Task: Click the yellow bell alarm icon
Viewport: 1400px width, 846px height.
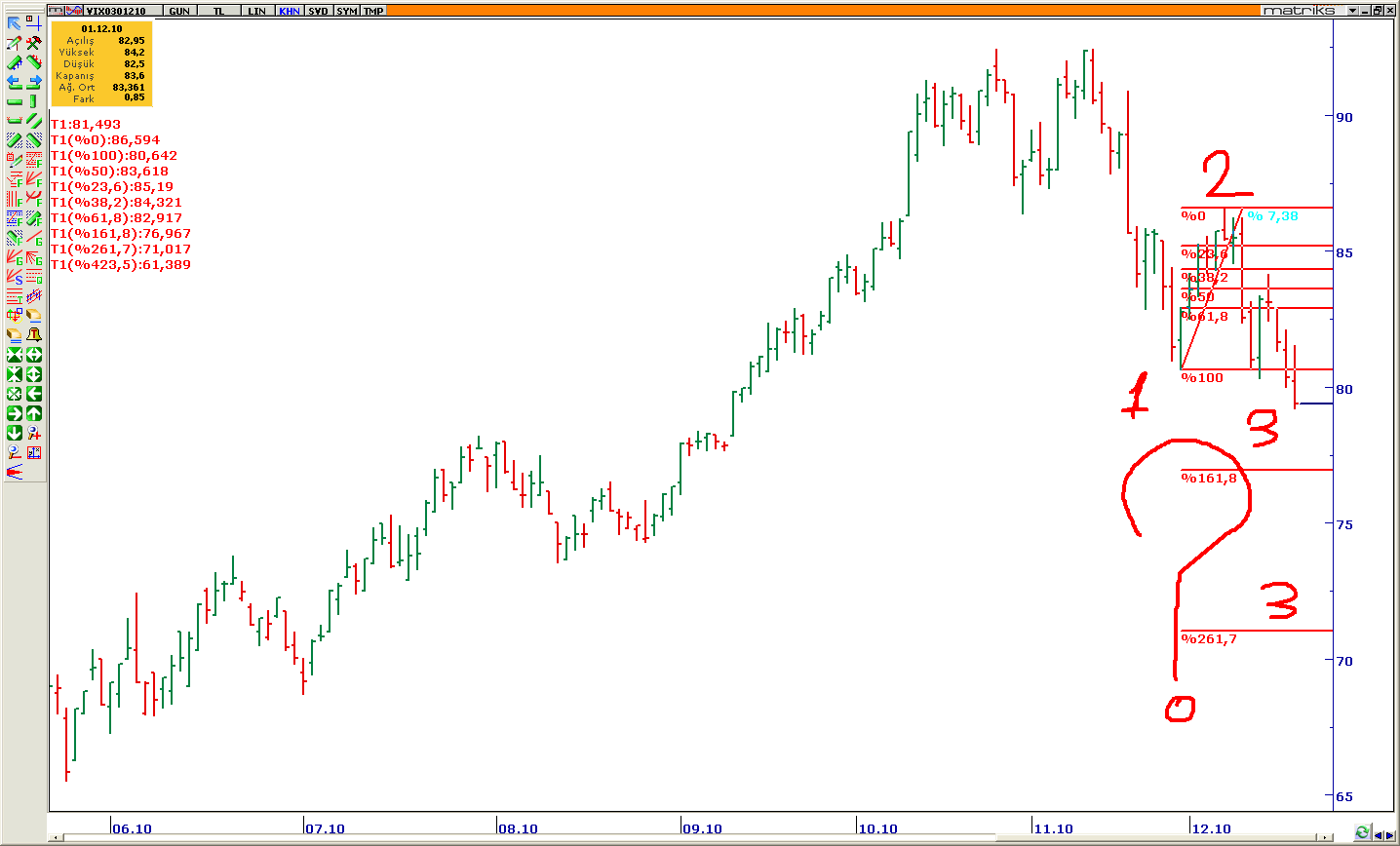Action: pos(34,335)
